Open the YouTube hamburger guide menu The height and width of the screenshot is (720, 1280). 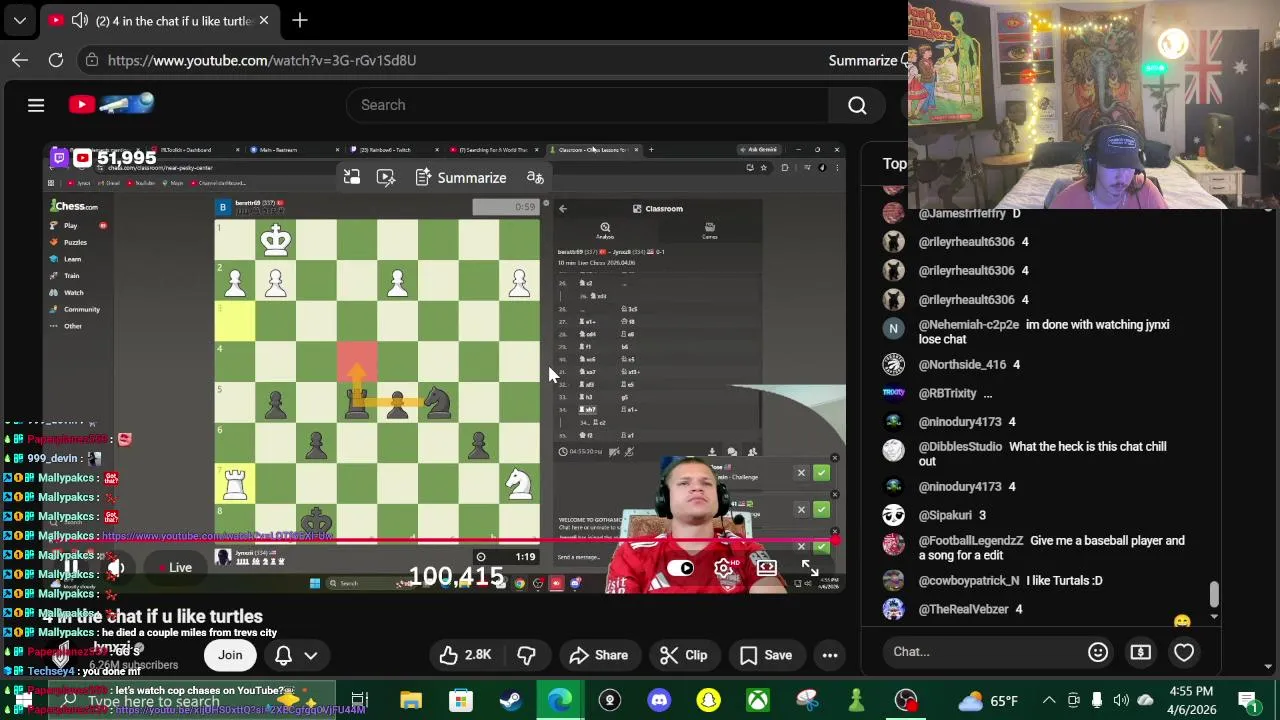tap(36, 105)
